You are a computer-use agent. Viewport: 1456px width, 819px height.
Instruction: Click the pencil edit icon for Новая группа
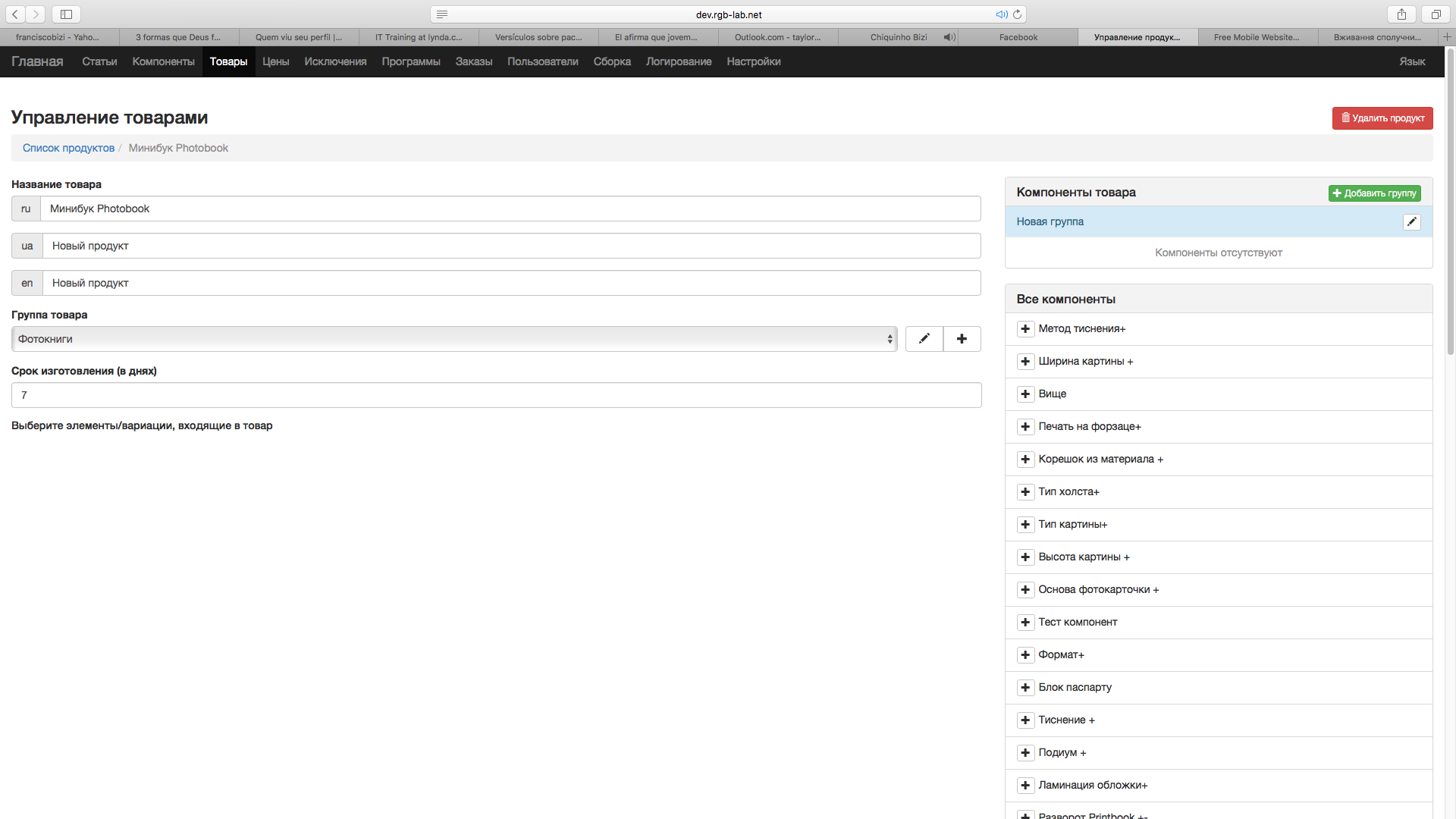click(1411, 221)
